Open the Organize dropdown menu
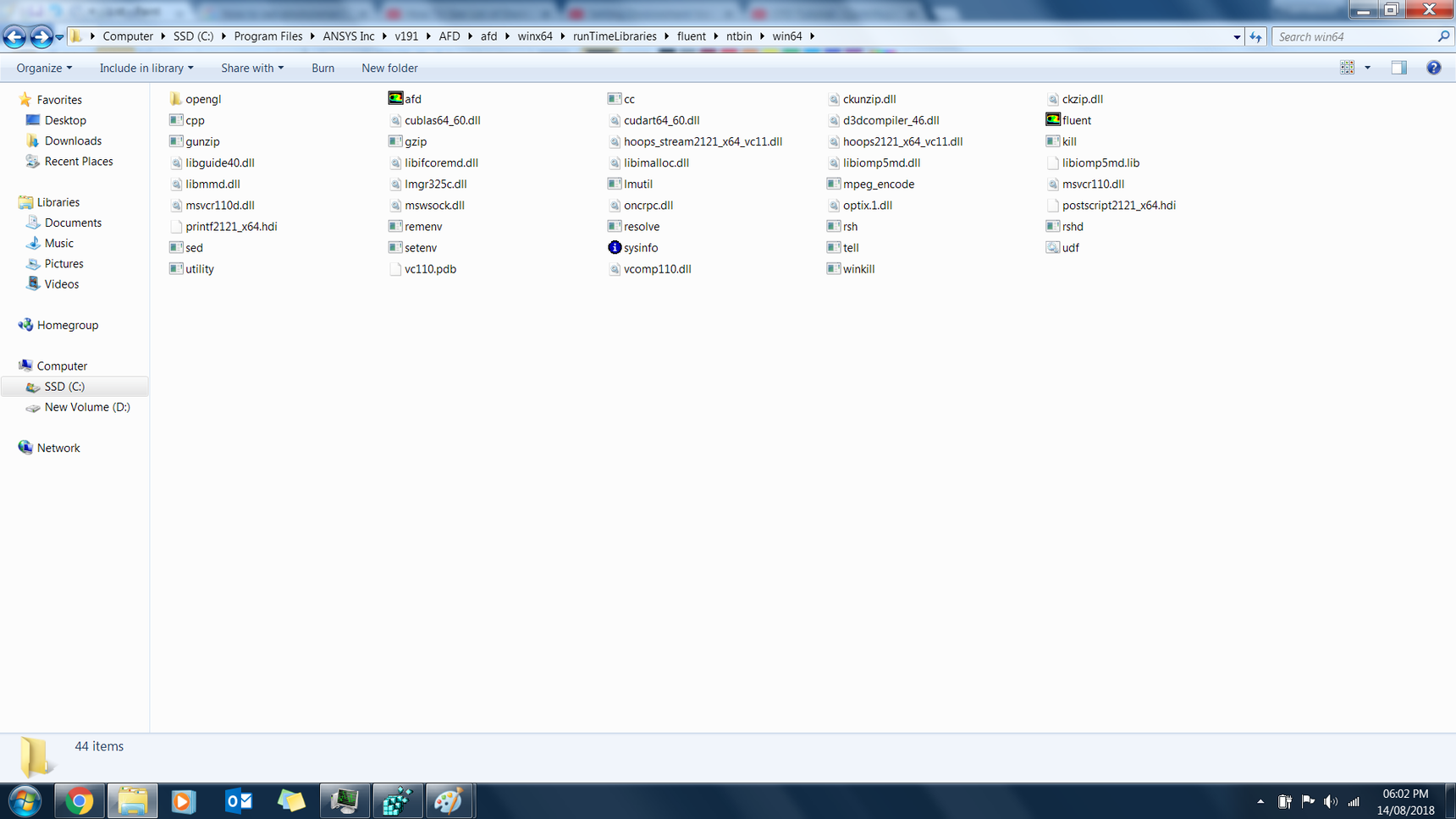The width and height of the screenshot is (1456, 819). [44, 68]
